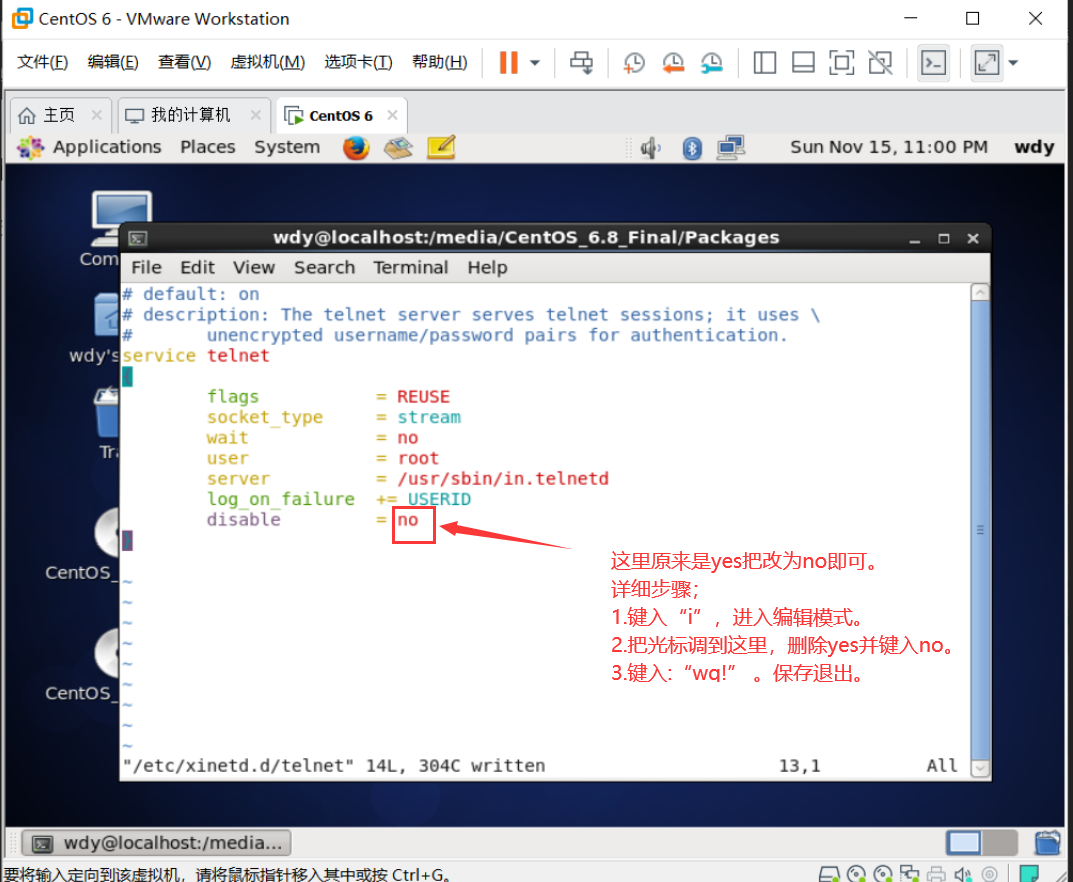Click the 'disable' setting line
1073x882 pixels.
click(312, 520)
